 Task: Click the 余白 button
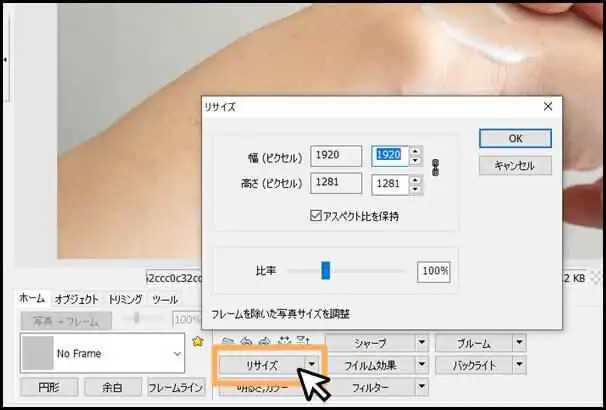tap(113, 388)
